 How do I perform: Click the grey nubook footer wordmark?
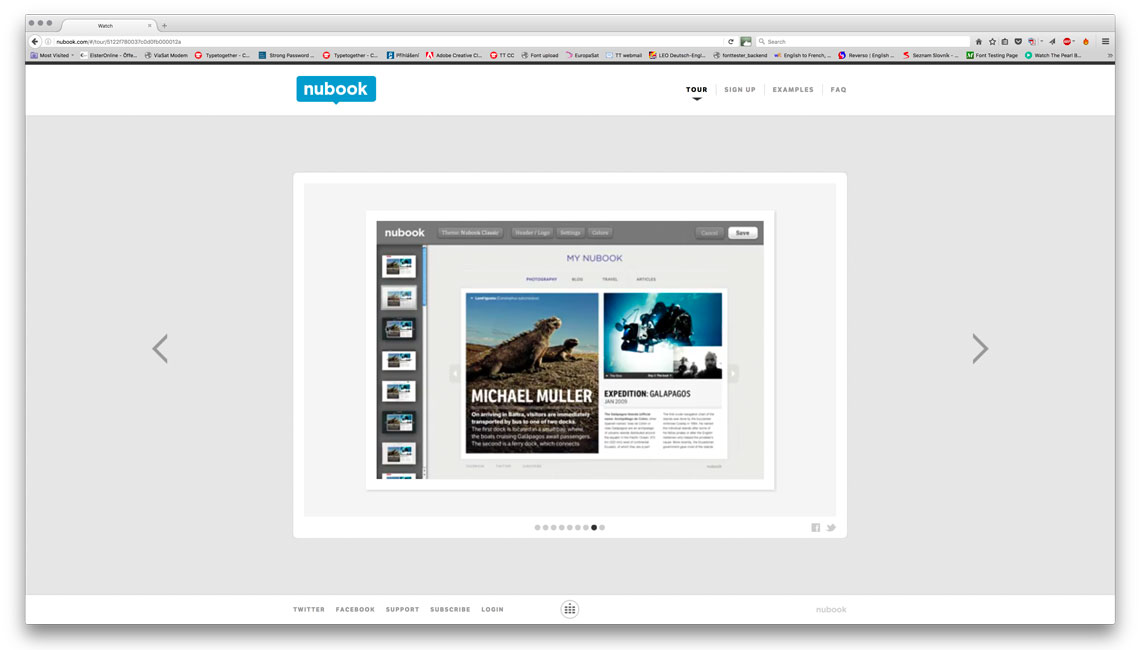[831, 609]
